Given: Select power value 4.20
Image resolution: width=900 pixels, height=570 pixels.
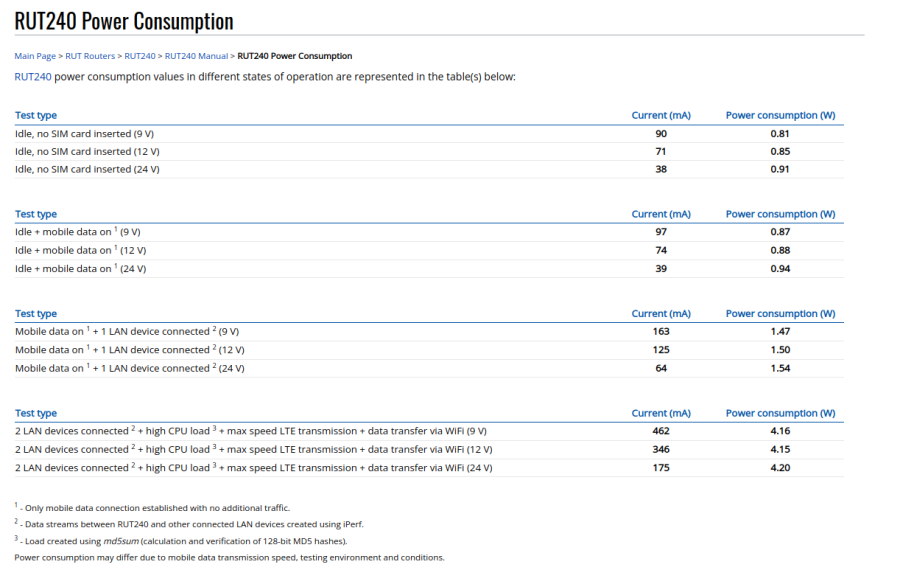Looking at the screenshot, I should (x=780, y=468).
